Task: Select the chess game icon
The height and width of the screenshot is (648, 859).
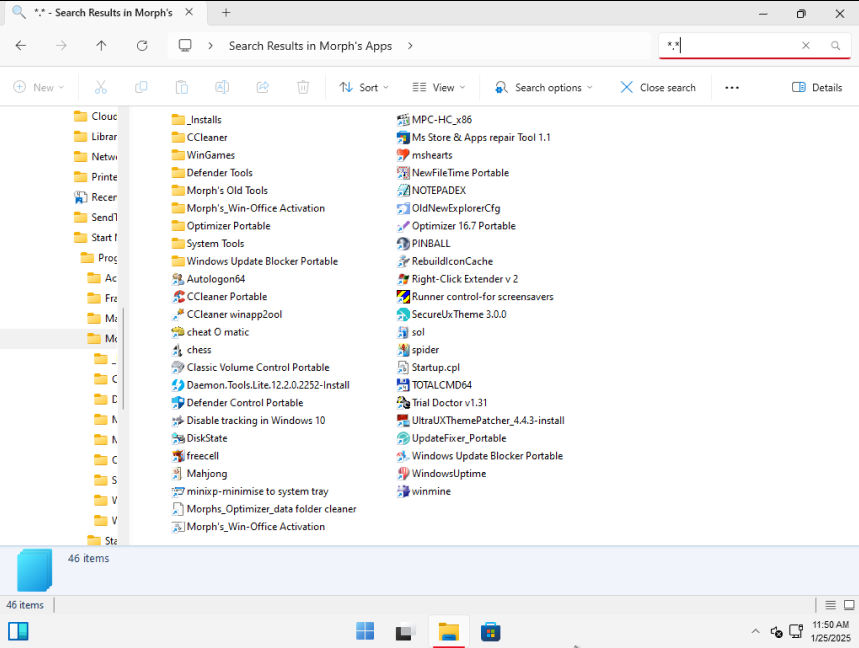Action: click(178, 349)
